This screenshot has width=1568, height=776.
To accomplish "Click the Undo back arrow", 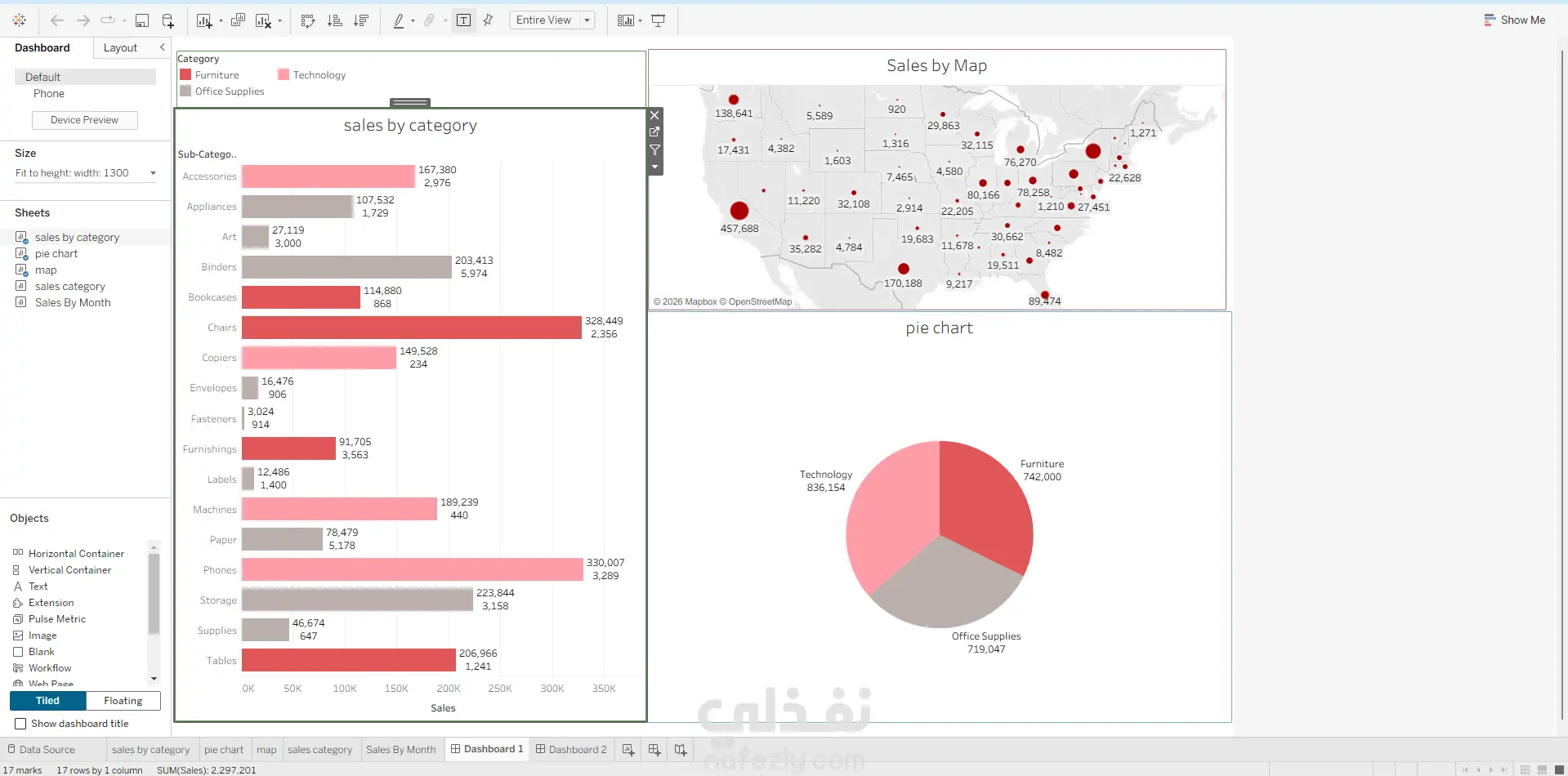I will pos(57,20).
